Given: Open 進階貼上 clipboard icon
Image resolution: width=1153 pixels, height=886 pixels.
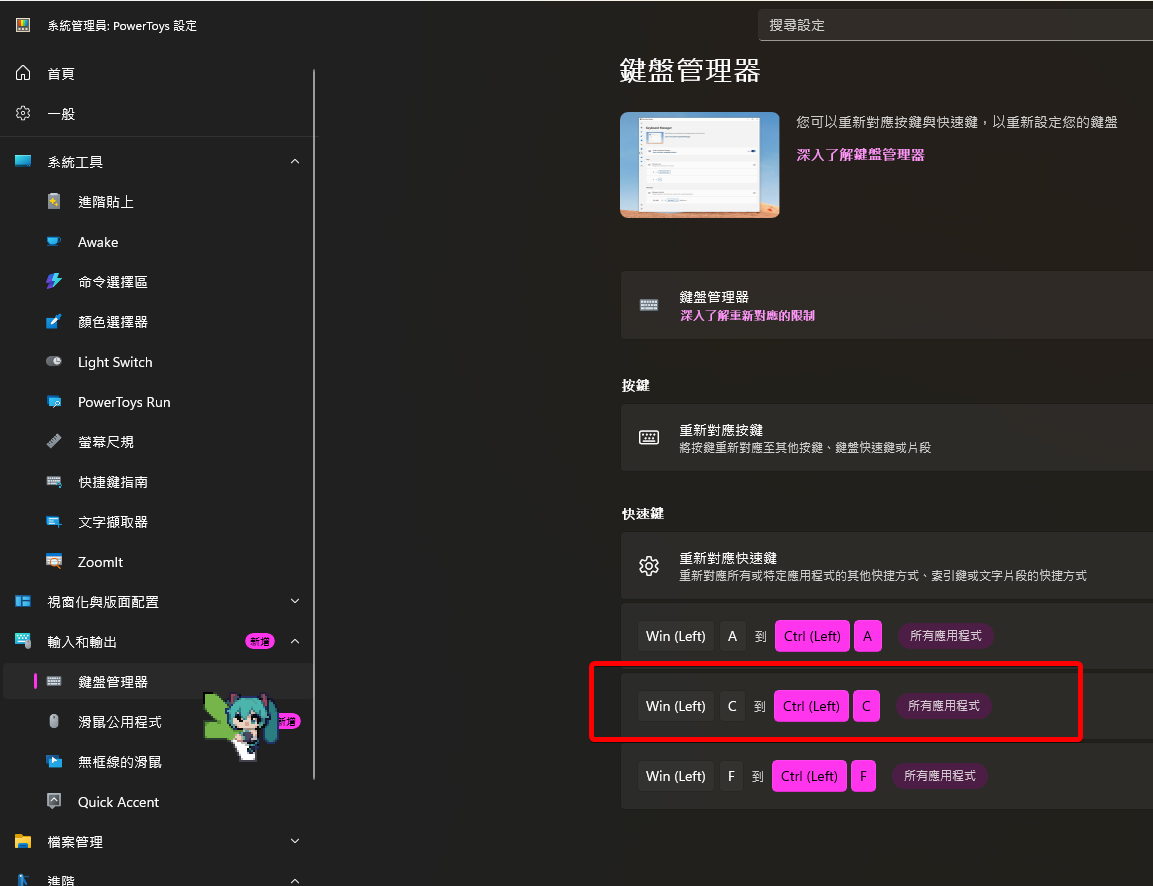Looking at the screenshot, I should [54, 201].
